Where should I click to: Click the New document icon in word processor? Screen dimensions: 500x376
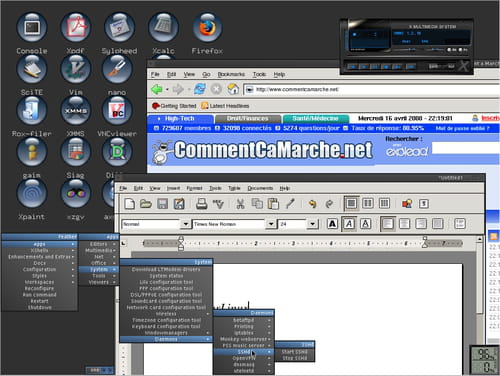click(129, 203)
